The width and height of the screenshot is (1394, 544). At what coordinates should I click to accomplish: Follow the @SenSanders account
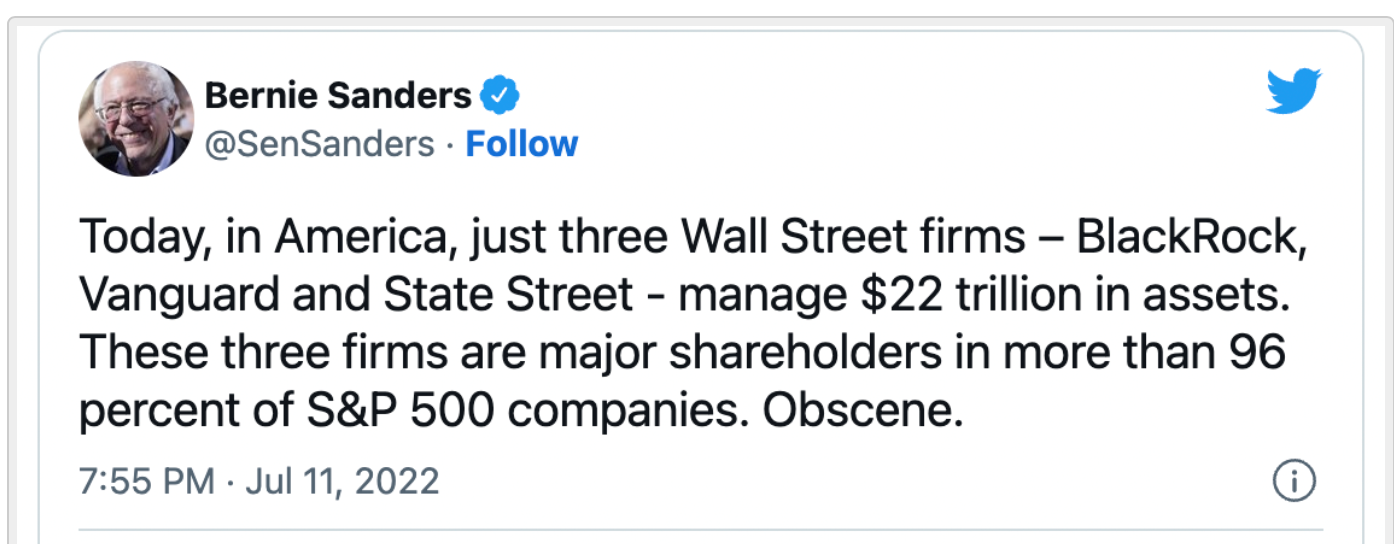(x=522, y=144)
